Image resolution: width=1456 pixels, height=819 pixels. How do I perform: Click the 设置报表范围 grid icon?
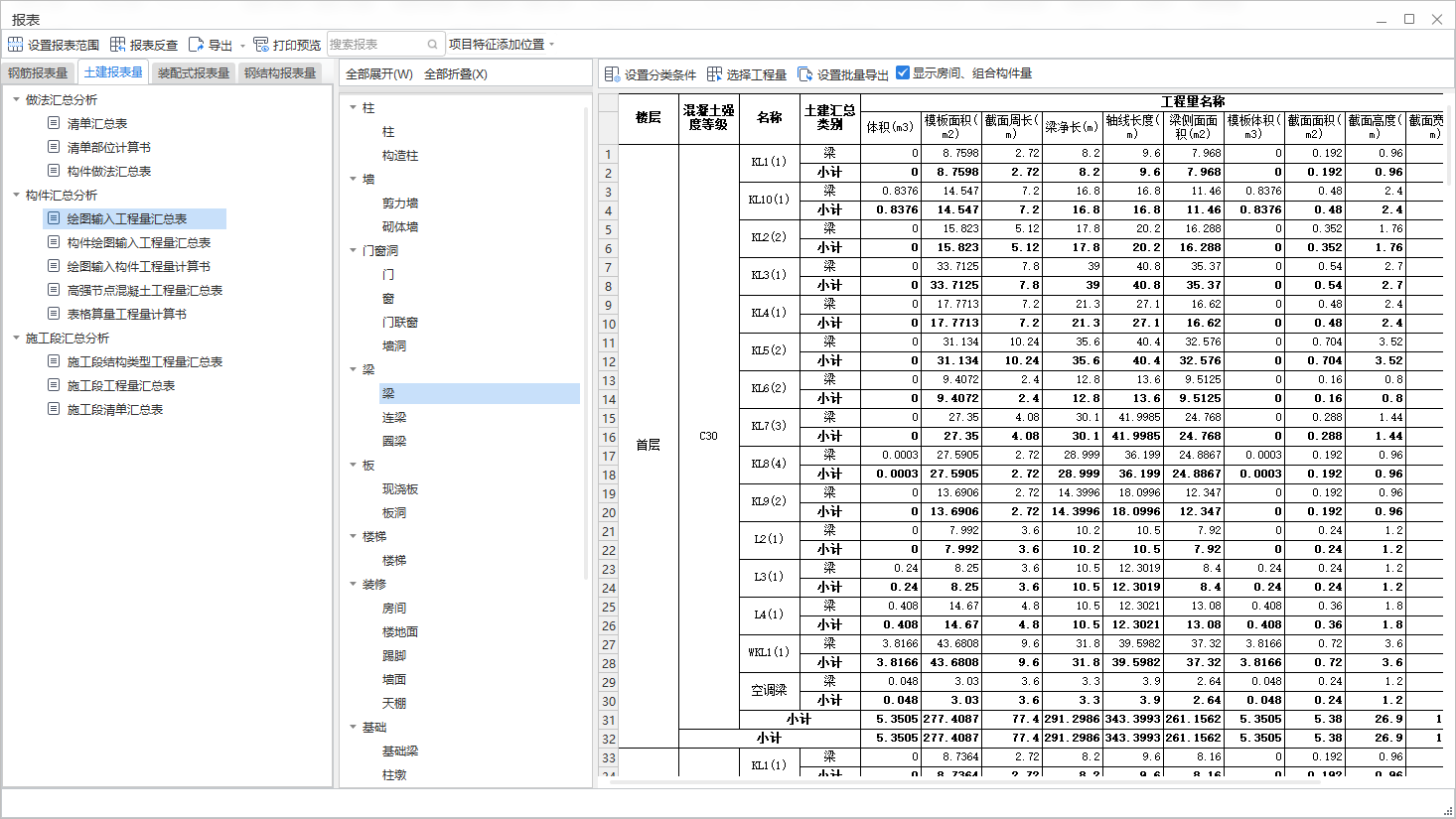15,45
